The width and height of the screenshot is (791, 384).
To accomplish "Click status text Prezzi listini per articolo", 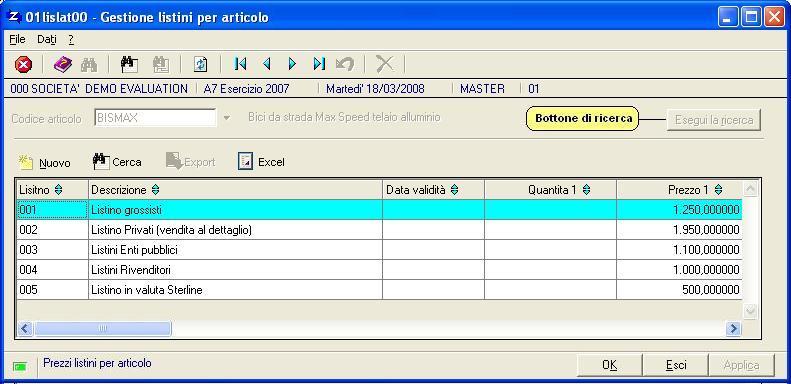I will tap(97, 363).
